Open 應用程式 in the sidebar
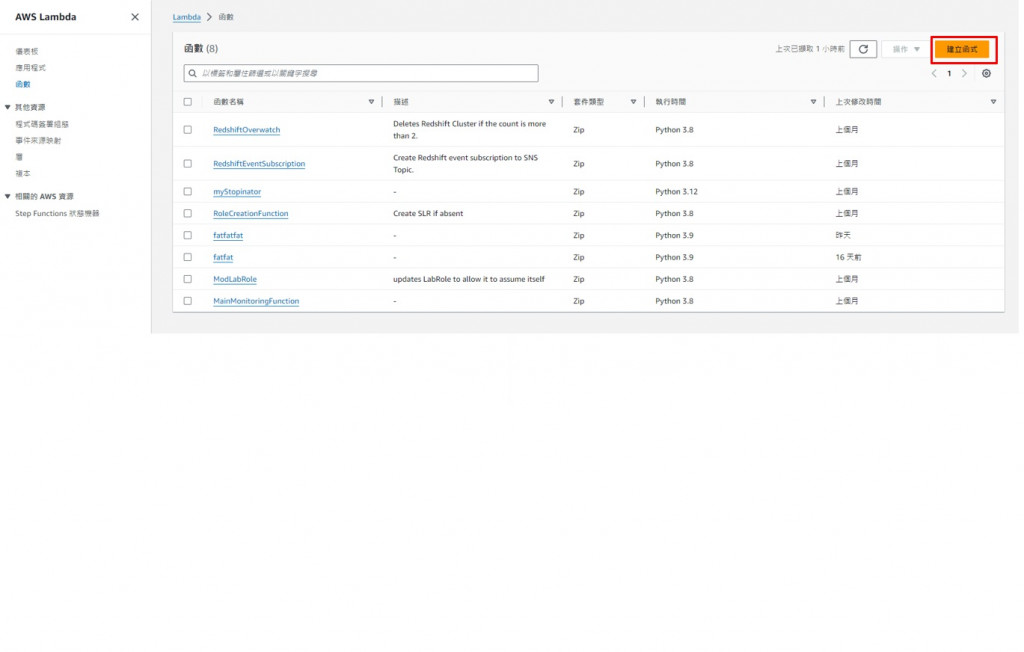This screenshot has width=1024, height=652. (30, 67)
